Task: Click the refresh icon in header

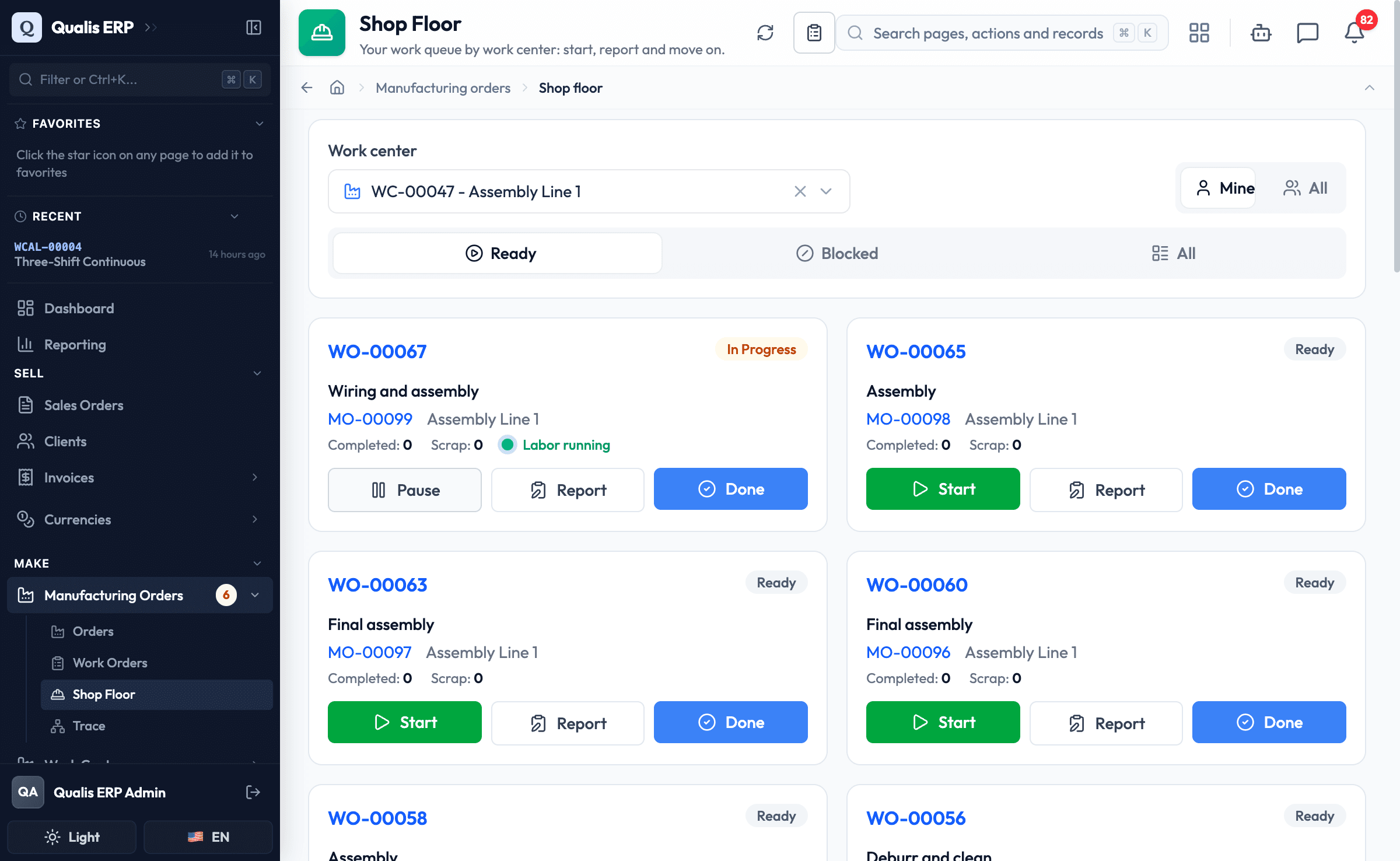Action: coord(765,33)
